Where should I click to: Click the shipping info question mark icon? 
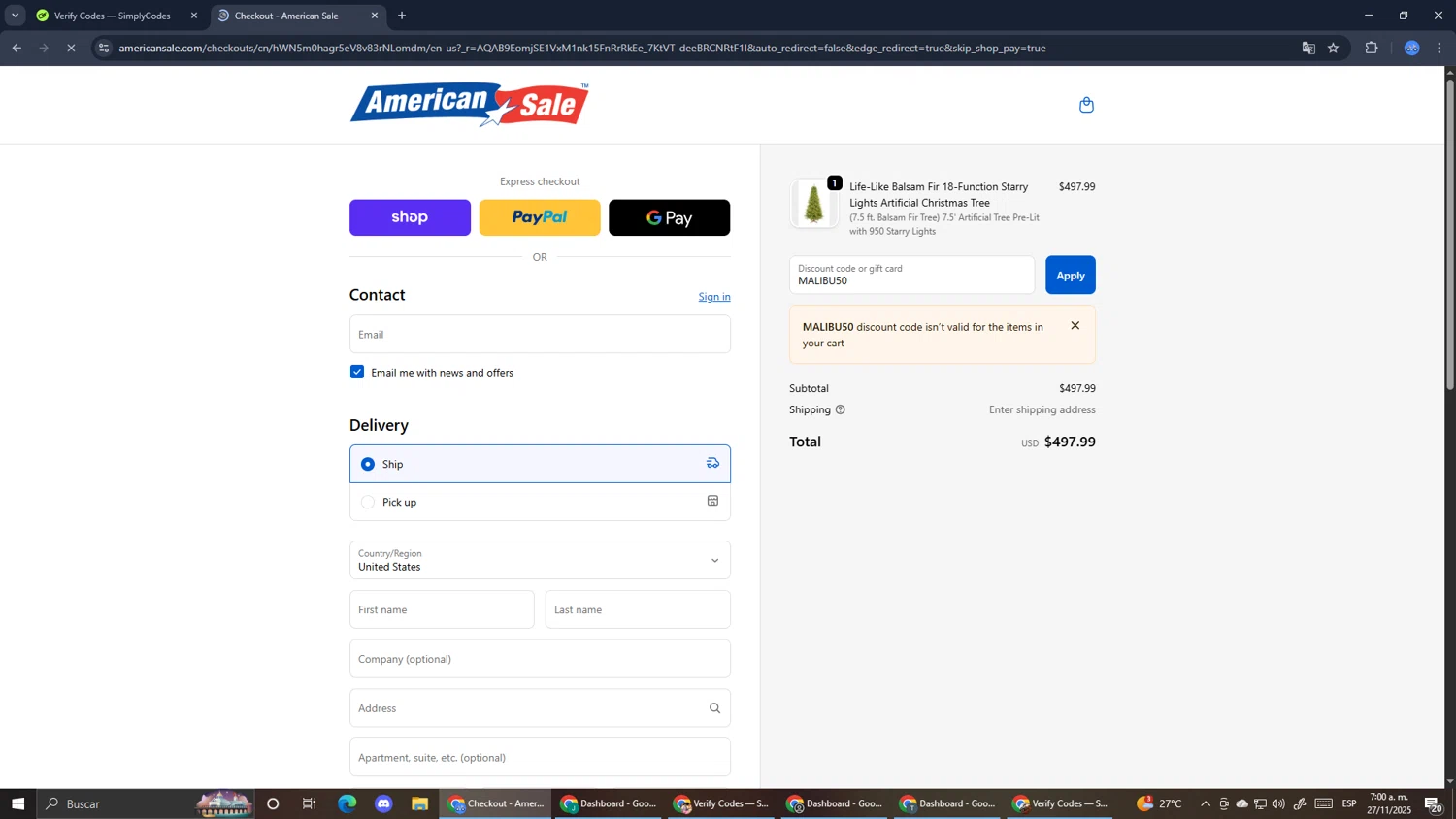[x=841, y=409]
